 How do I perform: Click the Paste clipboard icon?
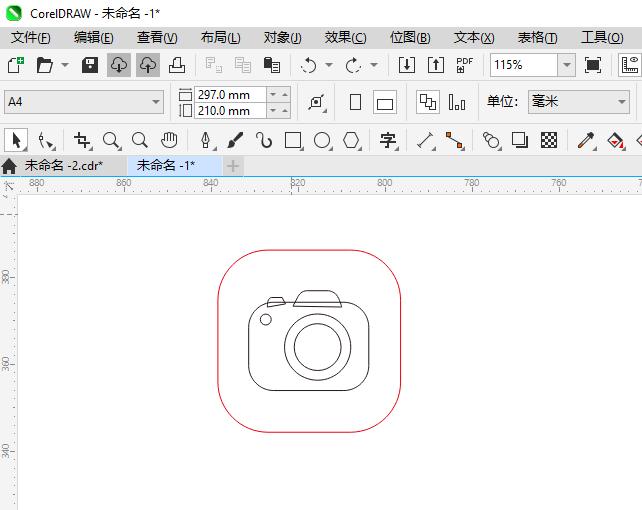click(x=272, y=65)
